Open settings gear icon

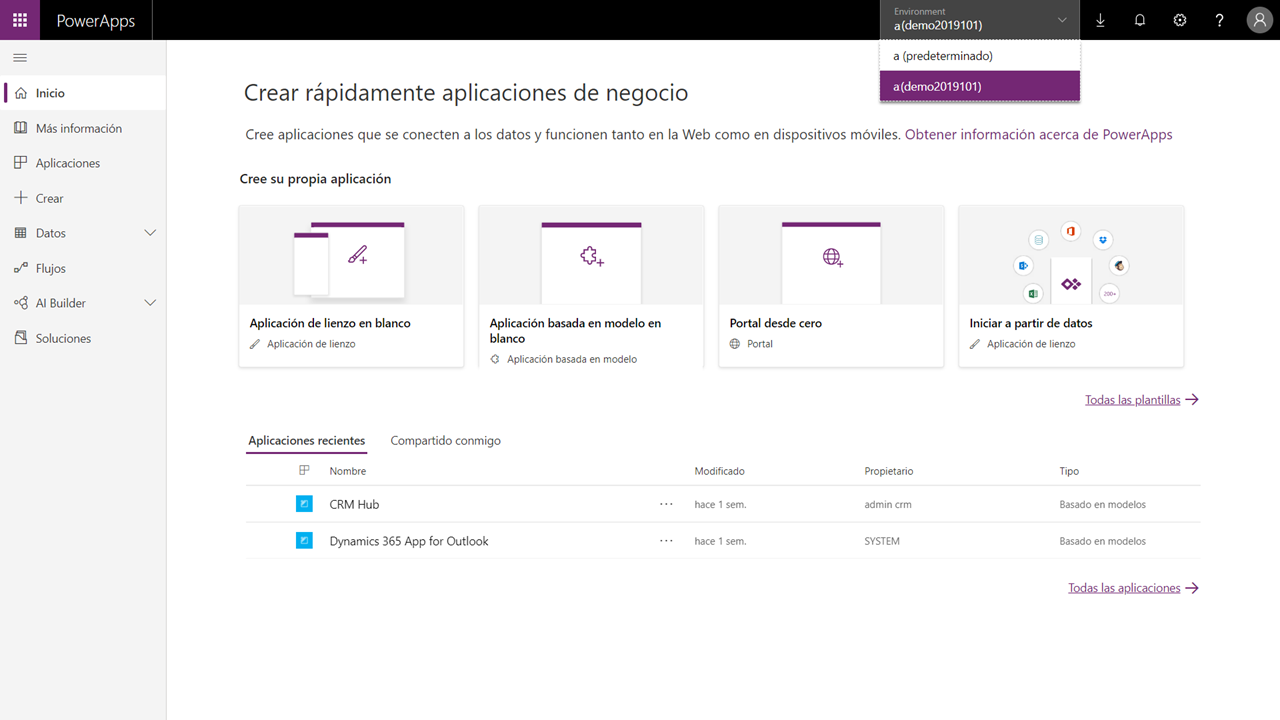(1180, 20)
